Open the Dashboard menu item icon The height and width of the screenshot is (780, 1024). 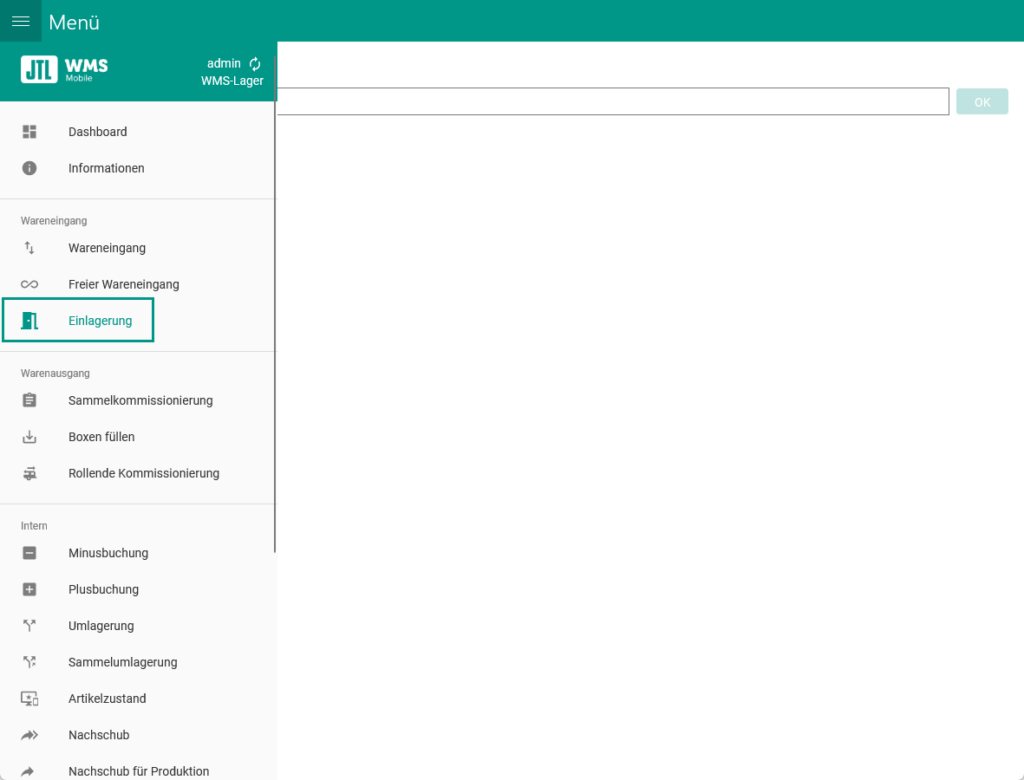29,131
